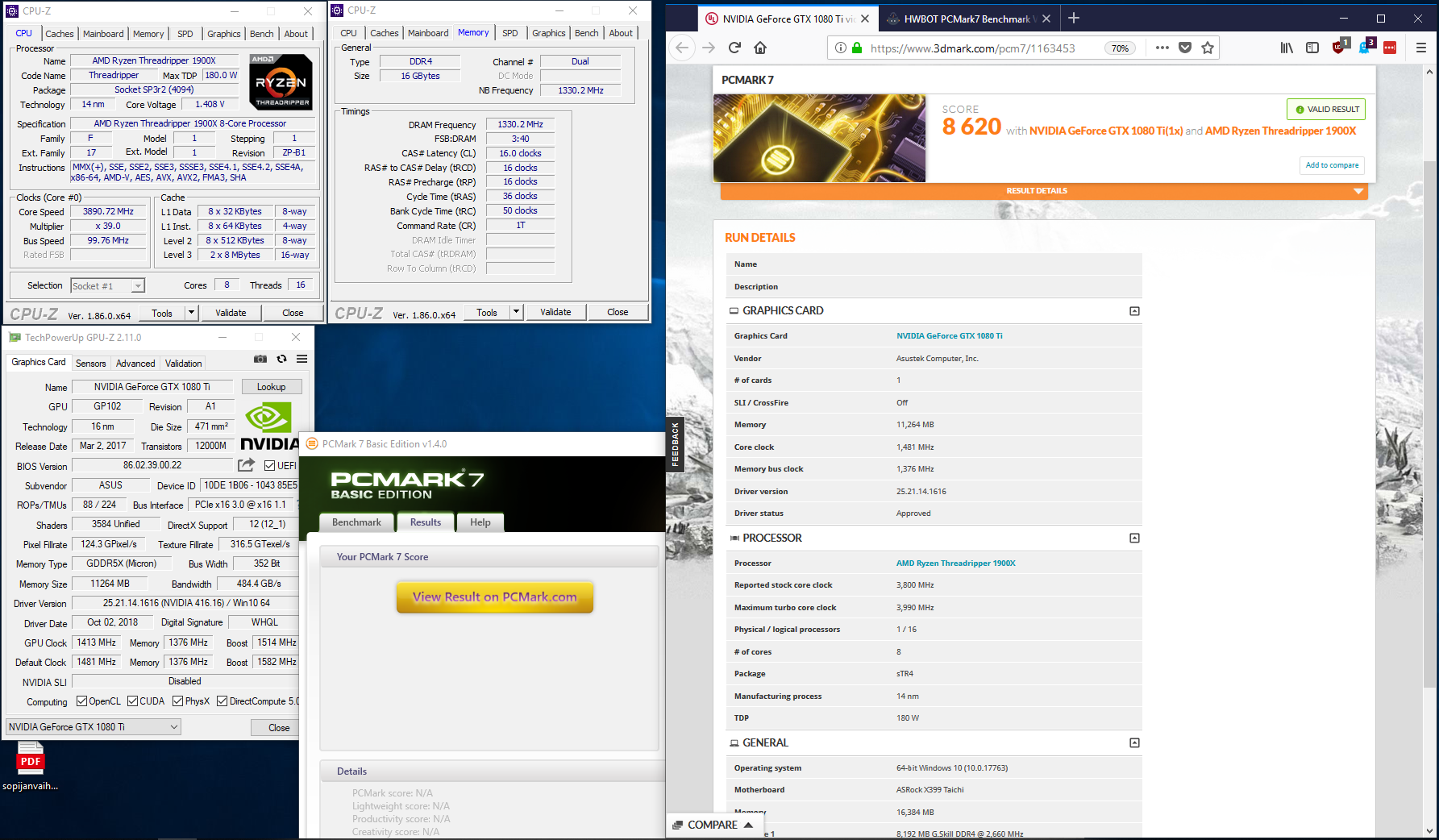Open AMD Ryzen Threadripper 1900X link in Processor row
Screen dimensions: 1439x840
(x=956, y=563)
